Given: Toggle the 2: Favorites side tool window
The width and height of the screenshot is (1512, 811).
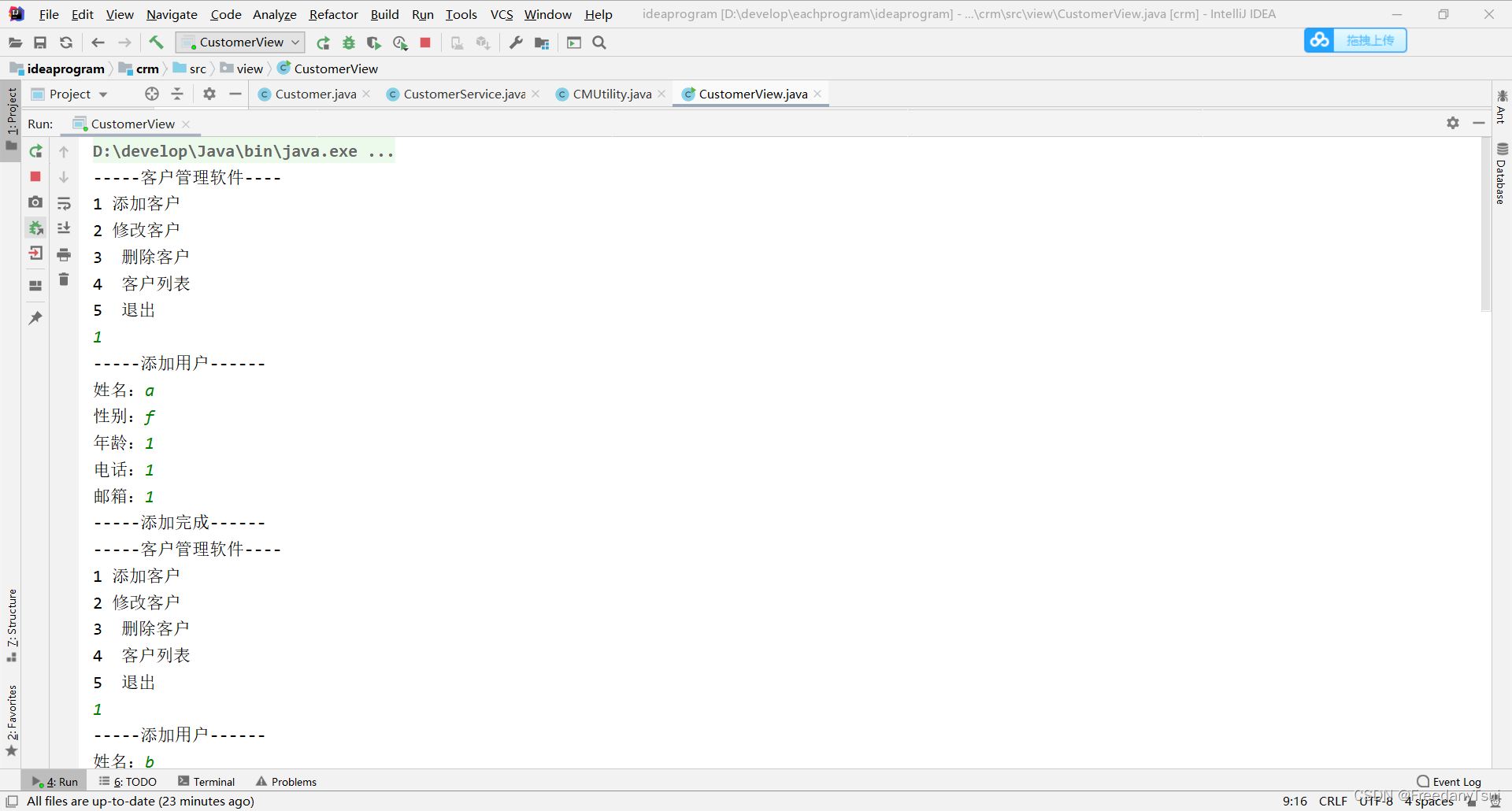Looking at the screenshot, I should point(11,720).
